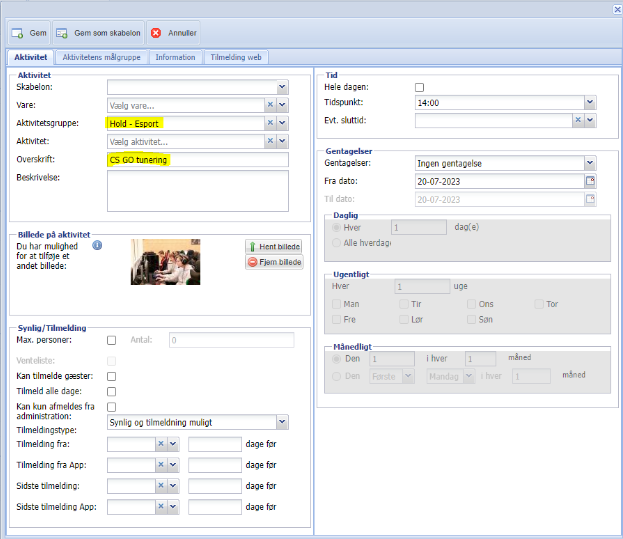623x539 pixels.
Task: Click the blue info icon beside picture
Action: click(98, 244)
